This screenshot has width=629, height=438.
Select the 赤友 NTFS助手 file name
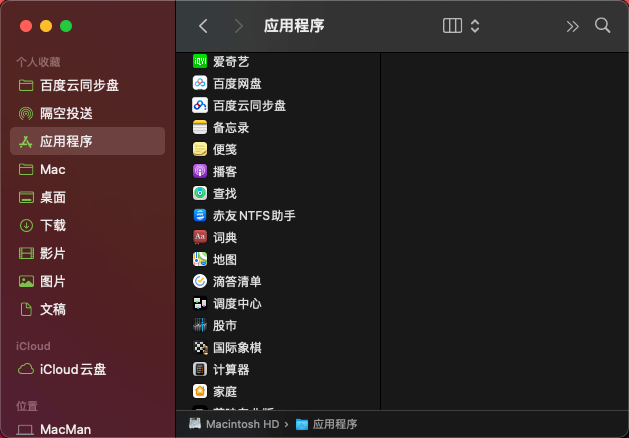point(254,216)
